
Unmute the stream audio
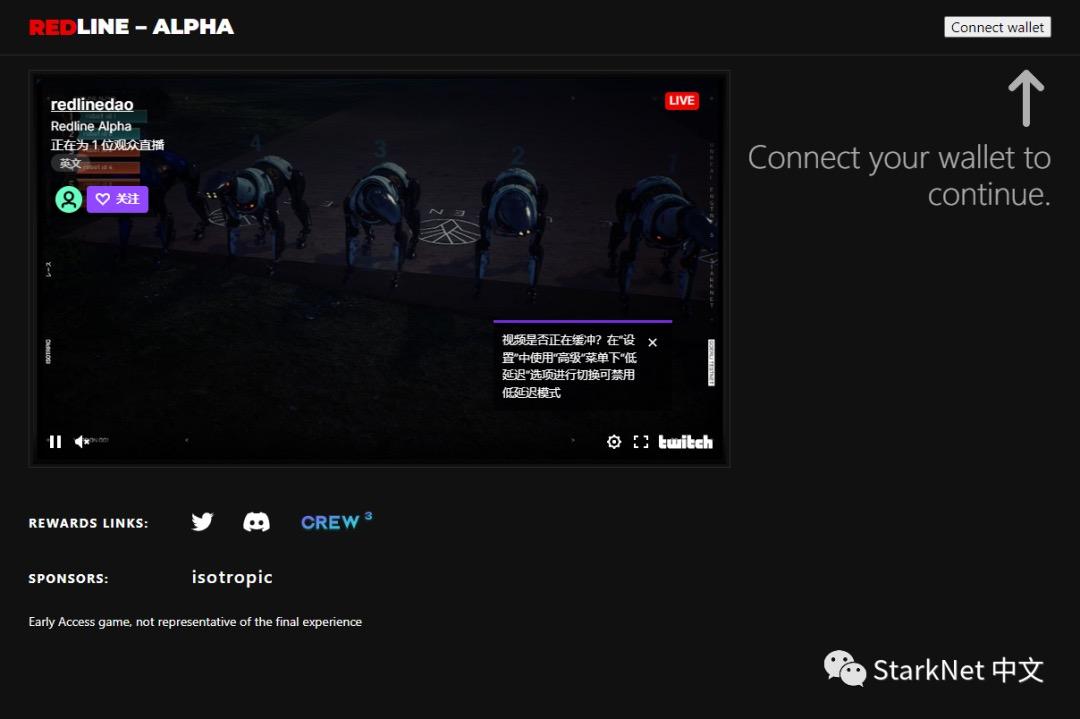(82, 442)
